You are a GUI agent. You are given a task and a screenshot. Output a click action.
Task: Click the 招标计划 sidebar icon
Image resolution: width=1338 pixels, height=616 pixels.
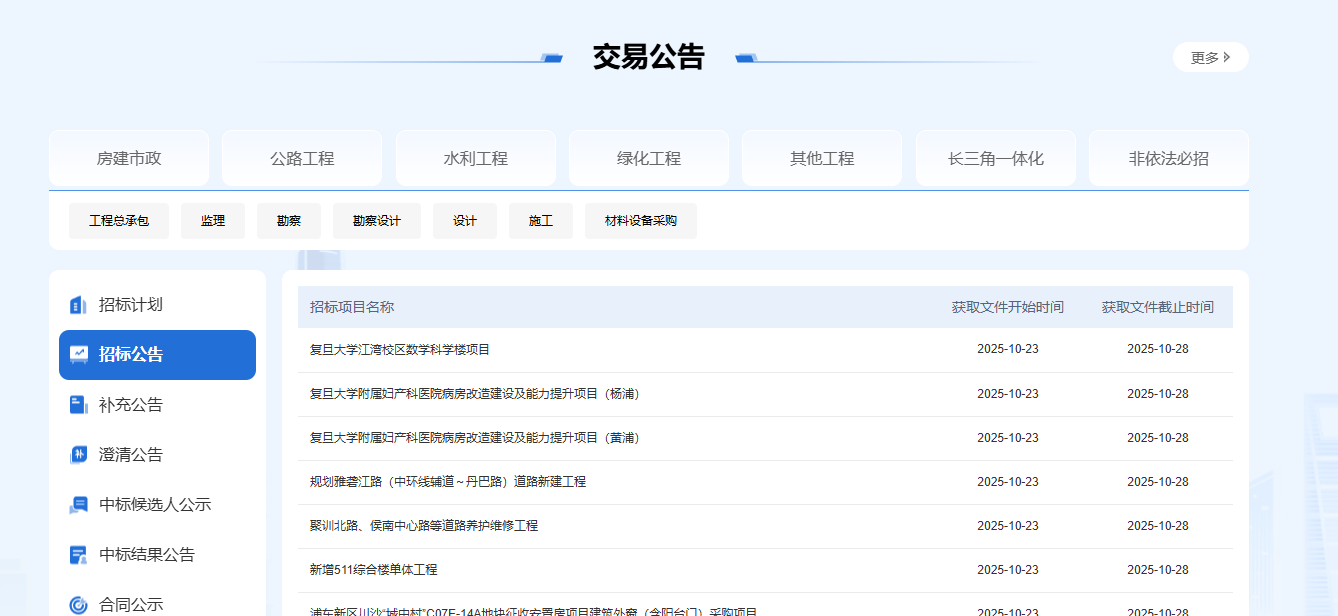click(x=78, y=305)
